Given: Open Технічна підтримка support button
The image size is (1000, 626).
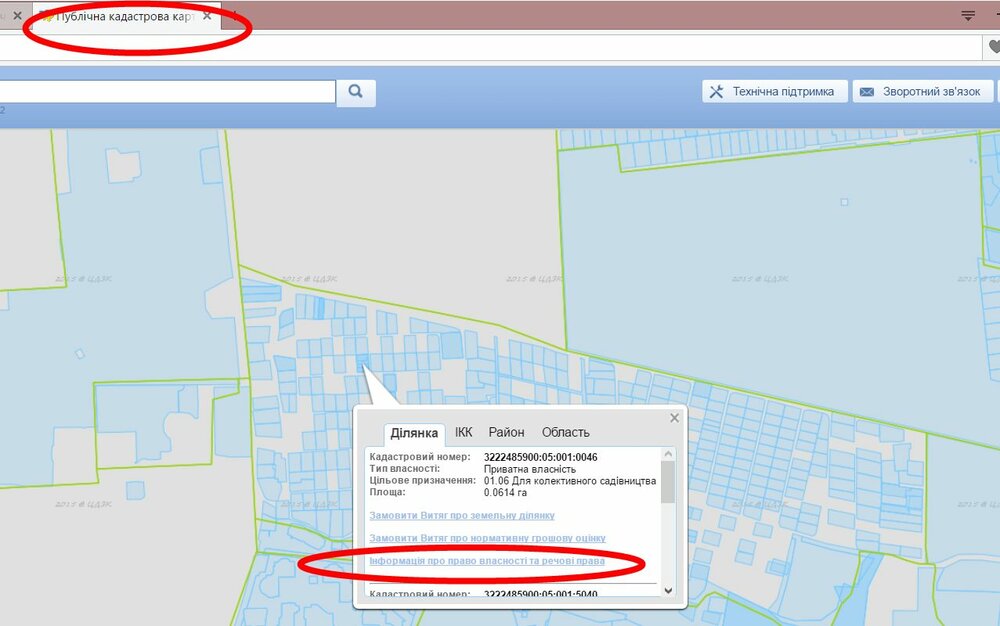Looking at the screenshot, I should coord(775,91).
